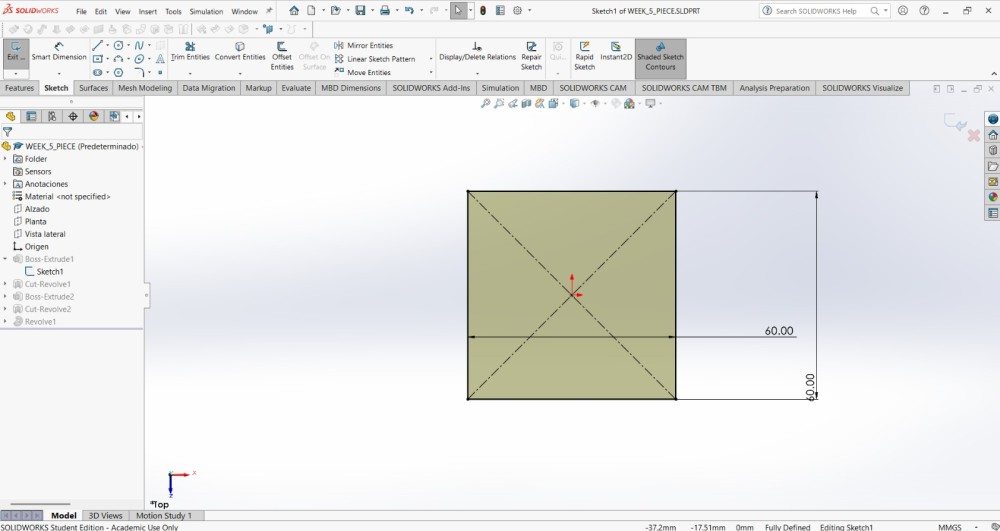Open the File menu

pyautogui.click(x=81, y=11)
